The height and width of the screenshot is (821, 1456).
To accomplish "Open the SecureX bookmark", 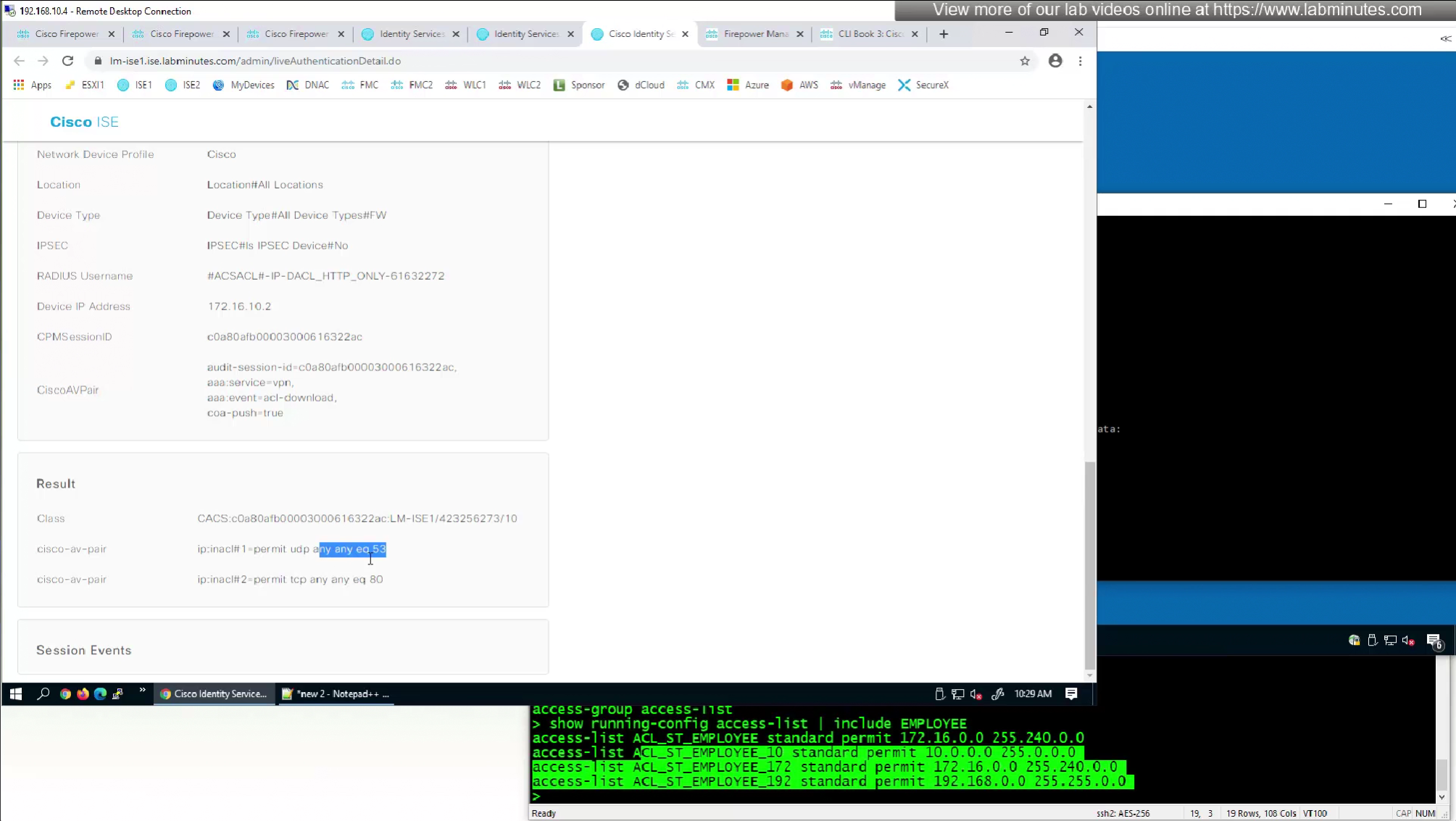I will tap(923, 85).
